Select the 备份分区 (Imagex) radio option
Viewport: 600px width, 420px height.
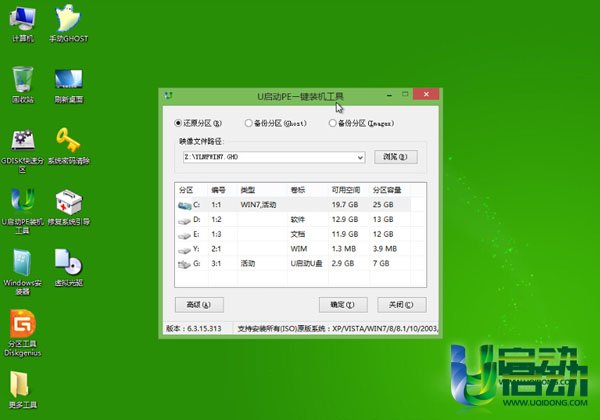[x=361, y=123]
